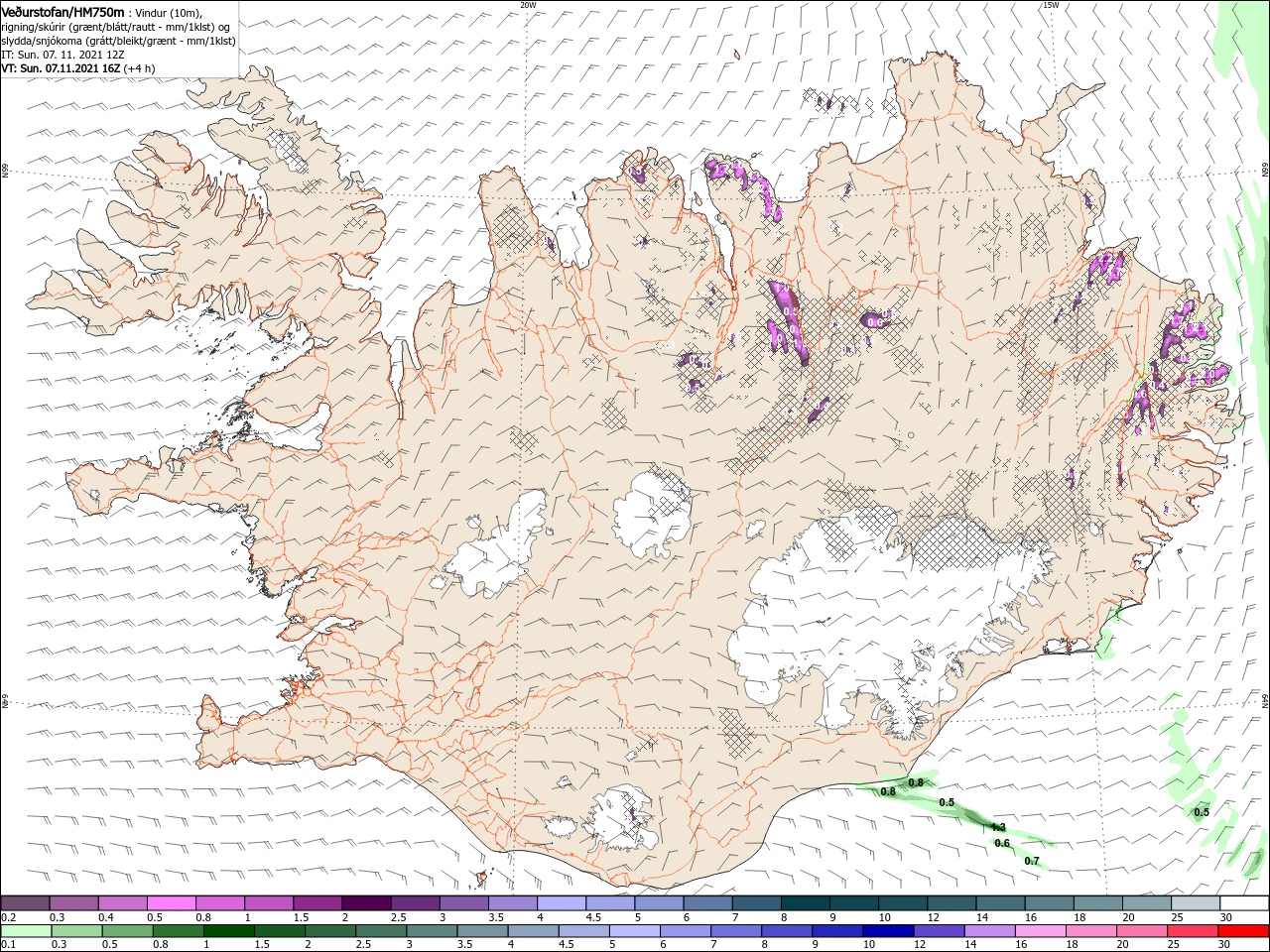Pick the darkest green rain swatch at 1
Screen dimensions: 1270x952
[x=229, y=931]
